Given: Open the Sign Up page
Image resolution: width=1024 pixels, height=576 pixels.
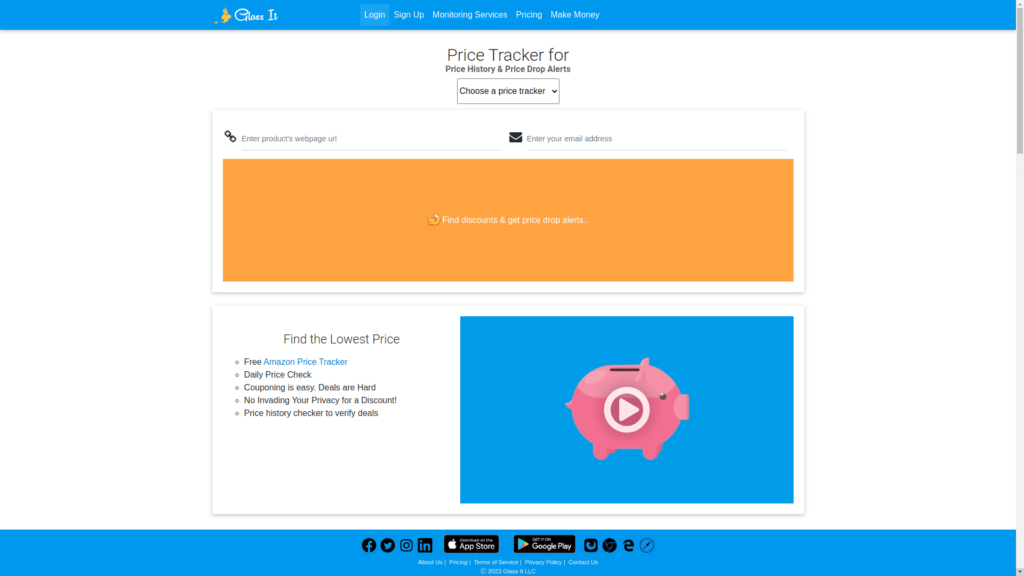Looking at the screenshot, I should click(408, 15).
